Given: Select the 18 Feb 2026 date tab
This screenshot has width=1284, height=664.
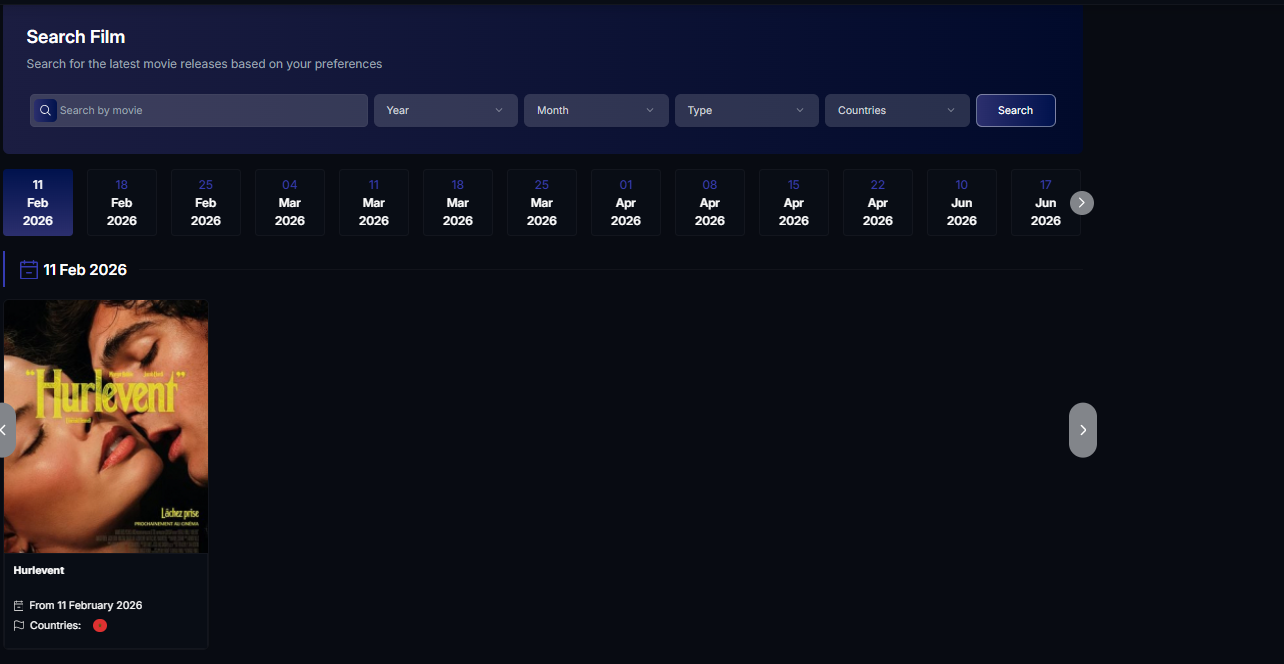Looking at the screenshot, I should coord(122,203).
